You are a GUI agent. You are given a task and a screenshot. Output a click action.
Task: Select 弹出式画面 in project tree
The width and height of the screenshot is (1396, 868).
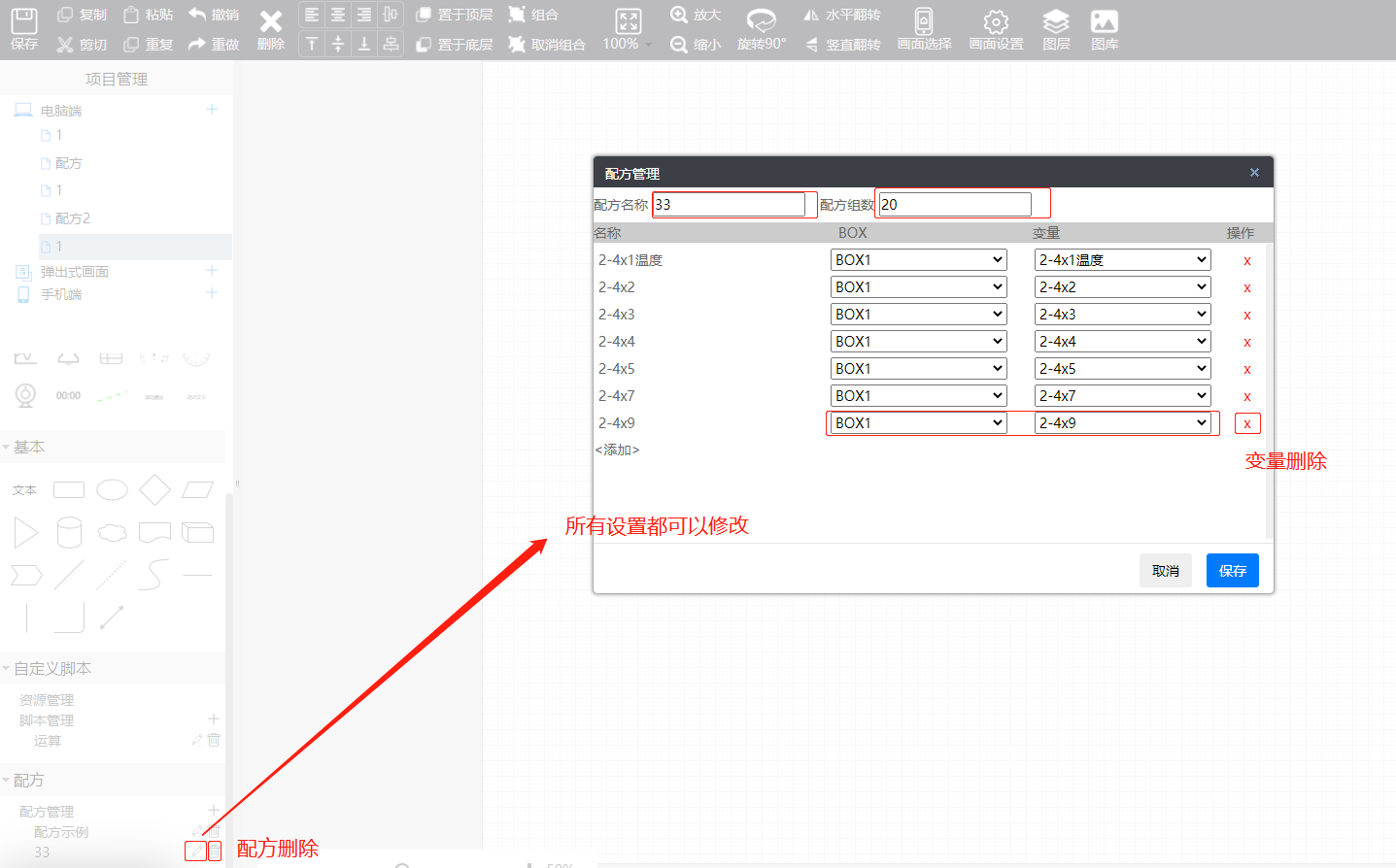(x=74, y=272)
